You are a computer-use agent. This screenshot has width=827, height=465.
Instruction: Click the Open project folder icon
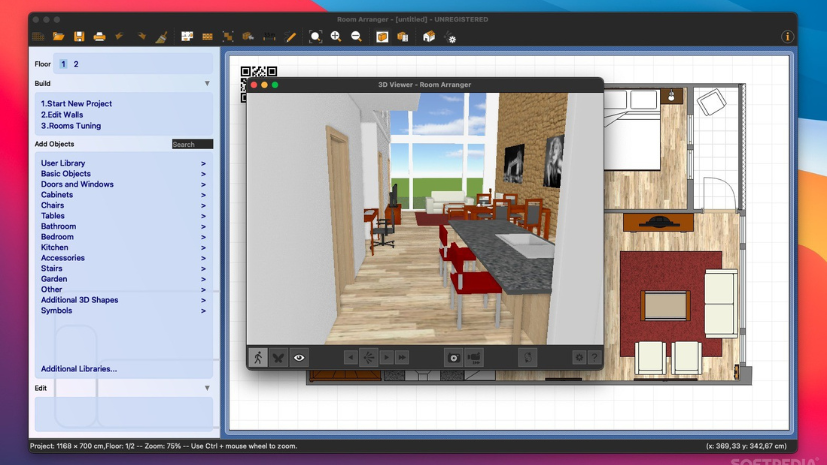pos(59,37)
